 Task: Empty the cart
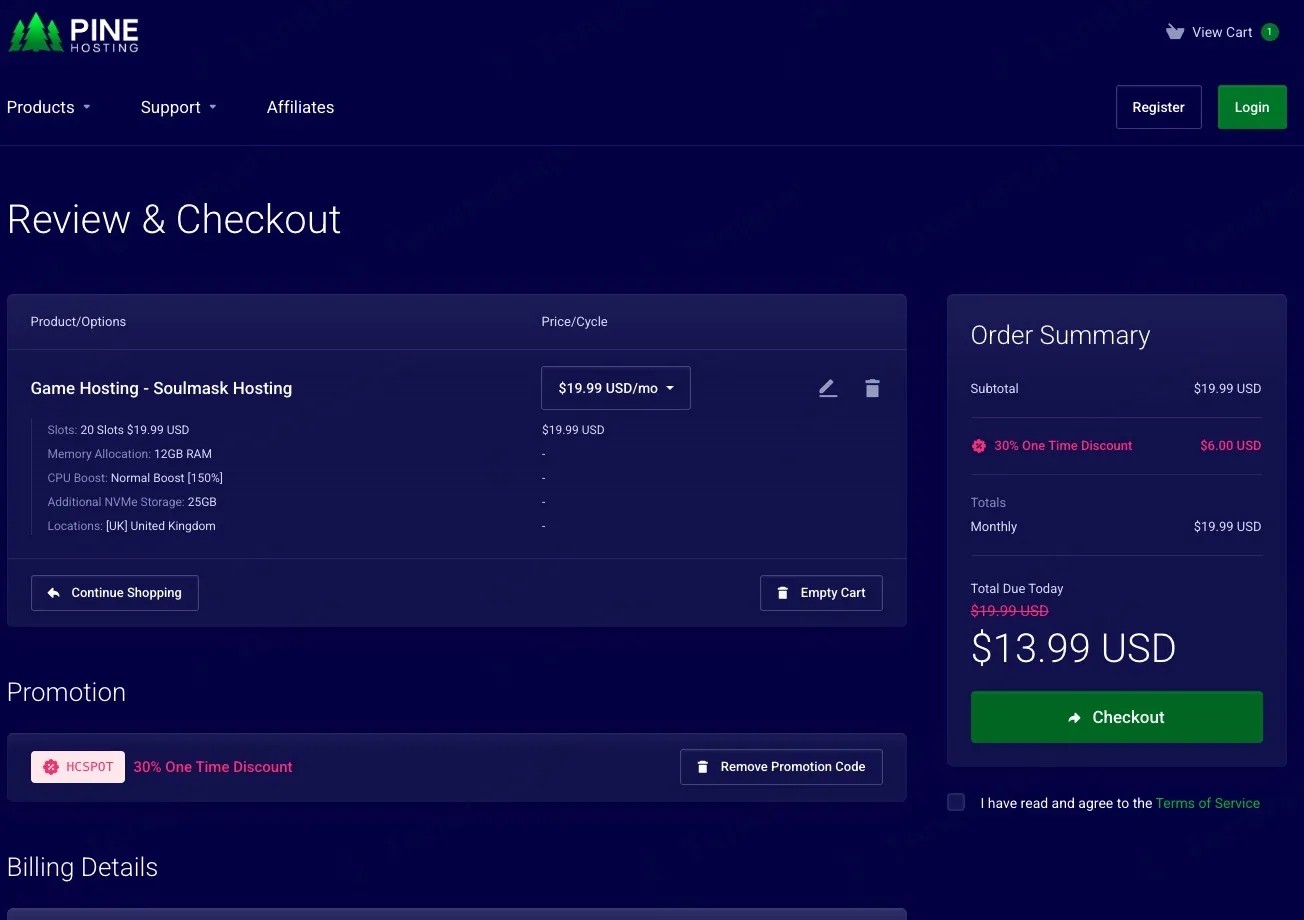click(x=821, y=593)
